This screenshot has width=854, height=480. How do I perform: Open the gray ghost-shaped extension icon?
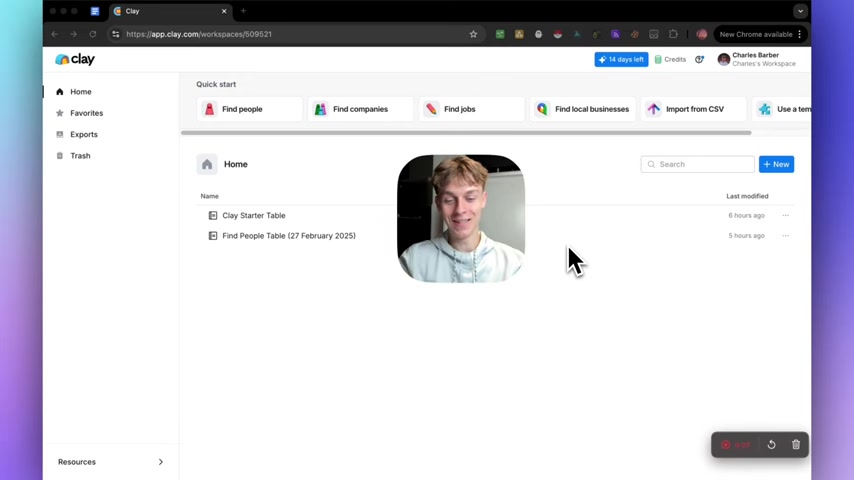538,34
